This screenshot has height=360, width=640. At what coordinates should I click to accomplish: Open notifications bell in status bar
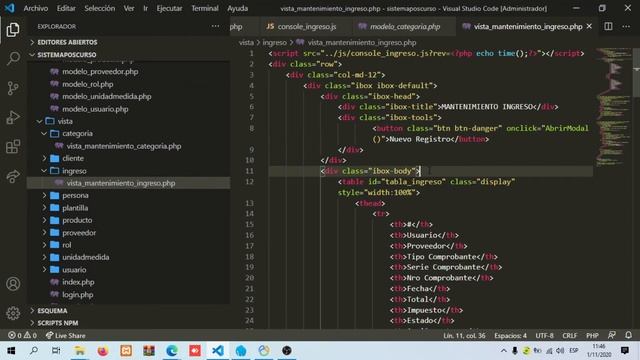point(628,335)
